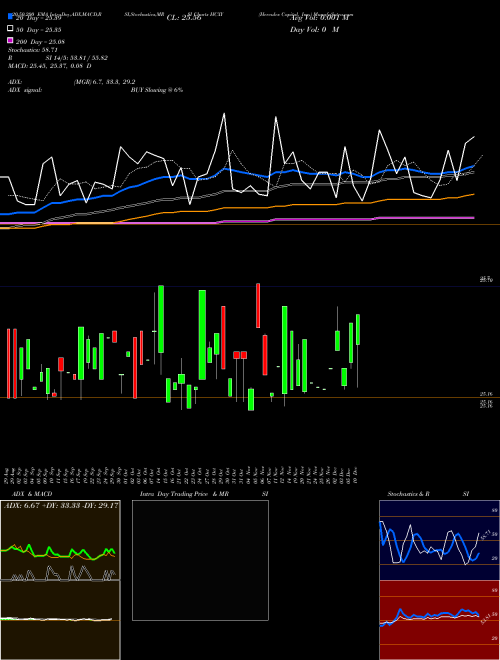
Task: Click the ADX and MACD indicator chart panel
Action: pyautogui.click(x=60, y=580)
